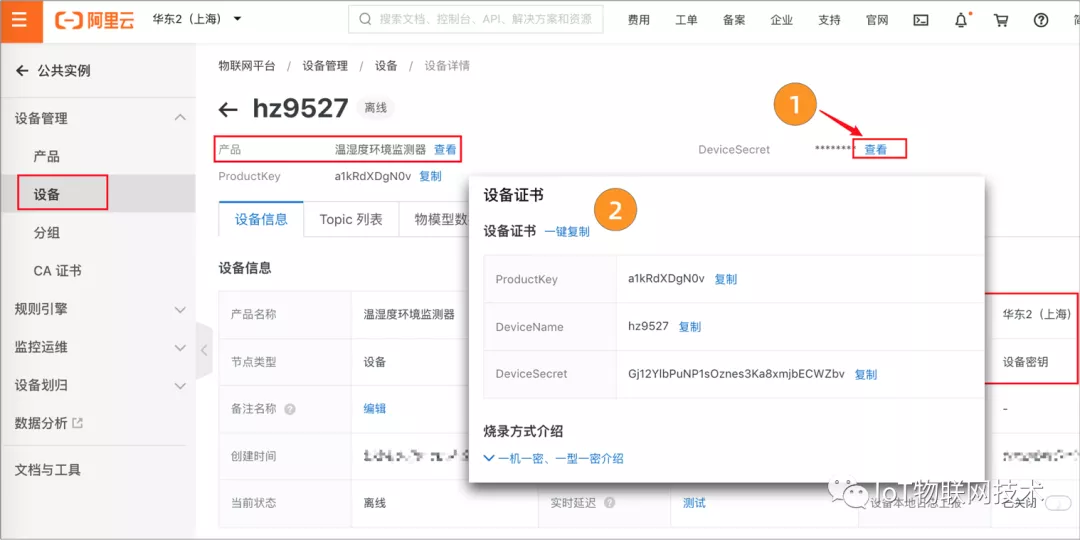Click the Alibaba Cloud logo
The height and width of the screenshot is (540, 1080).
[94, 20]
